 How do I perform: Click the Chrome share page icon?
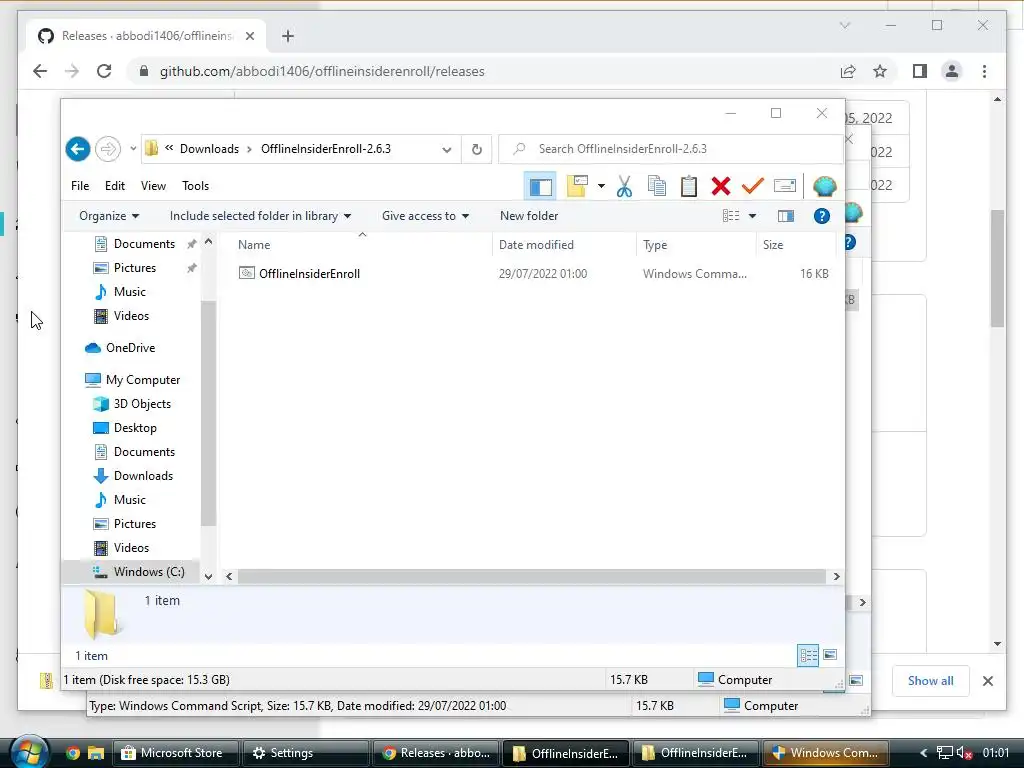(848, 71)
